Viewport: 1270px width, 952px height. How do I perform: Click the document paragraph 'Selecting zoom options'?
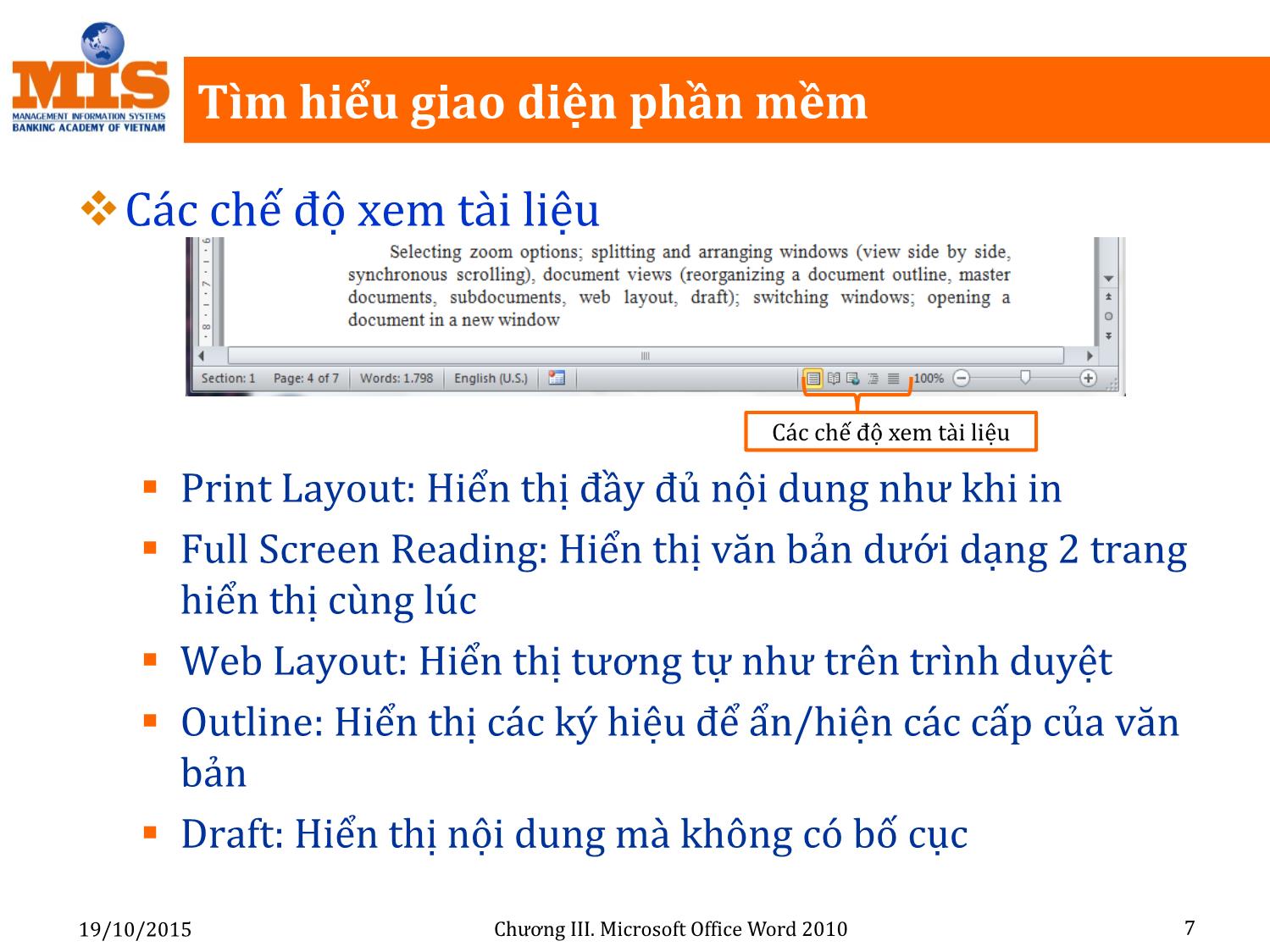(679, 285)
